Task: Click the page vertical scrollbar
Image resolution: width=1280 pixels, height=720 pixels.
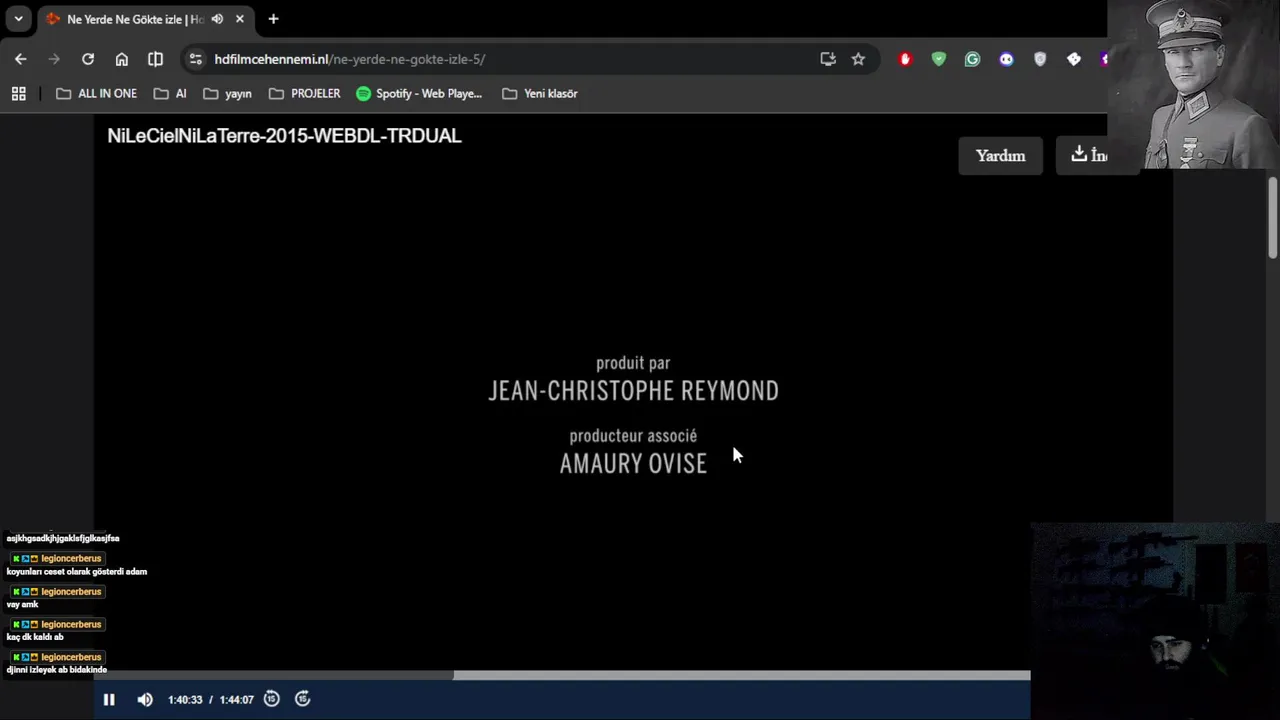Action: [1273, 220]
